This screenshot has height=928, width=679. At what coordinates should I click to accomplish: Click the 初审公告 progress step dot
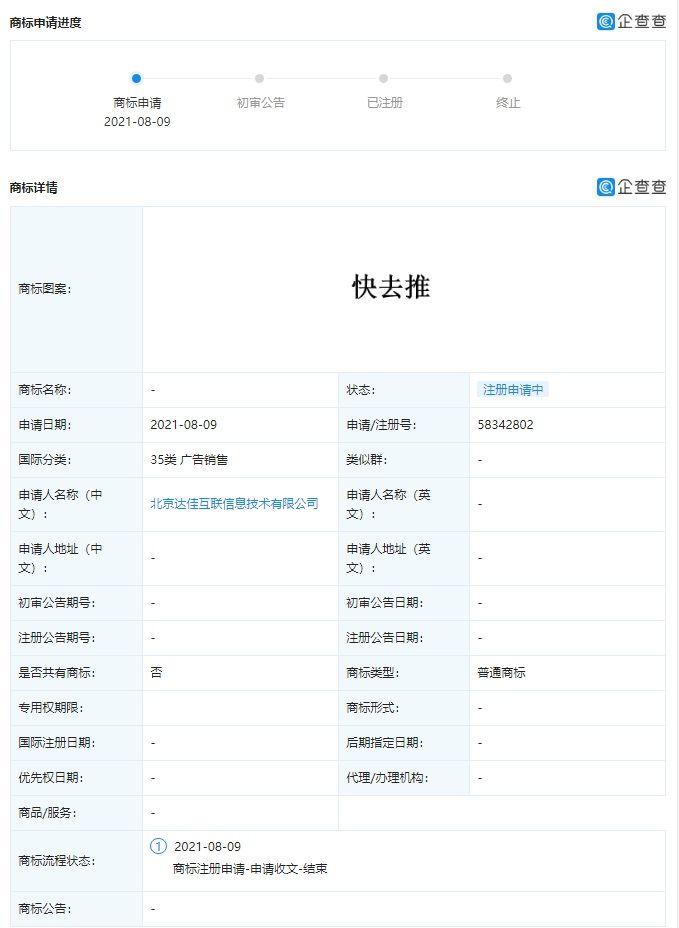(x=259, y=78)
